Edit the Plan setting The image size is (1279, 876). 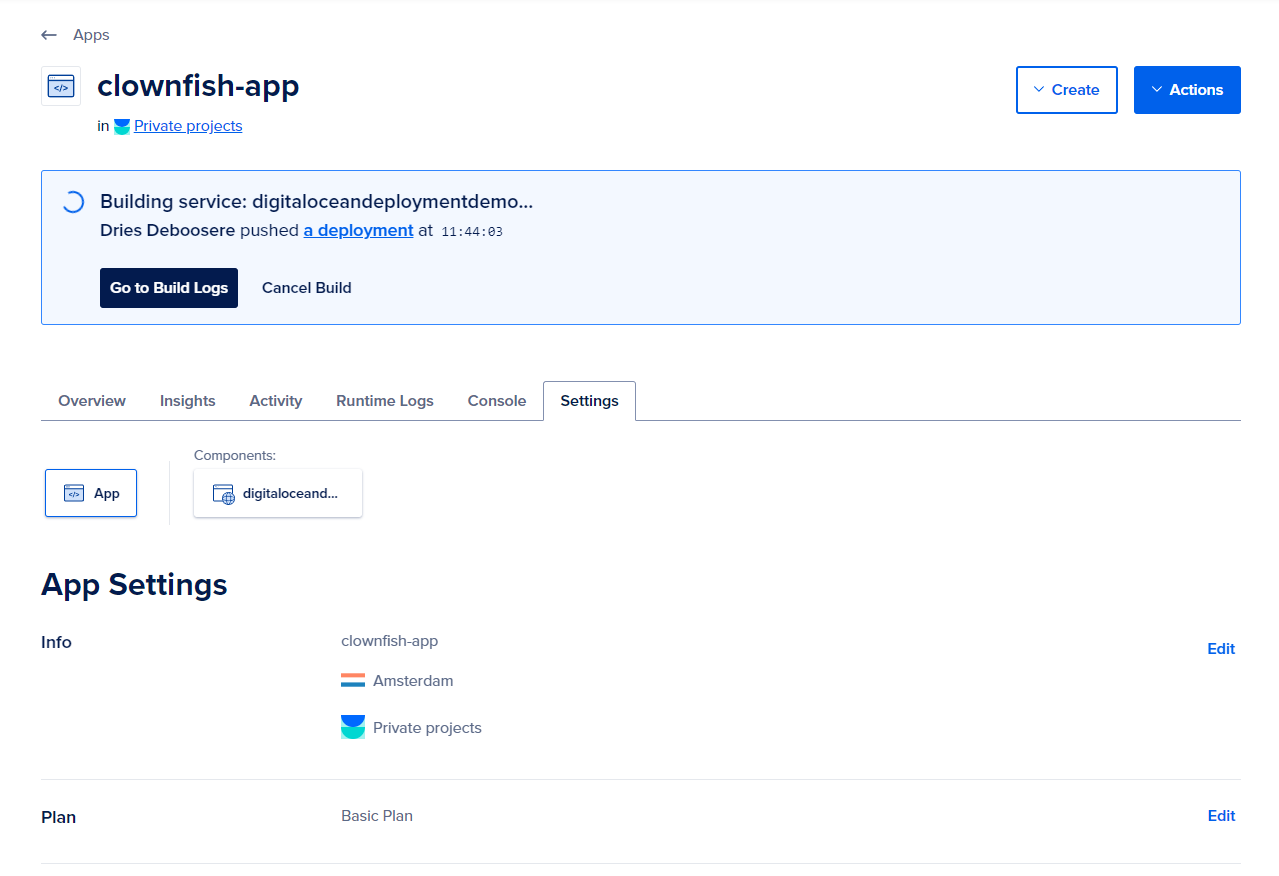(x=1221, y=816)
